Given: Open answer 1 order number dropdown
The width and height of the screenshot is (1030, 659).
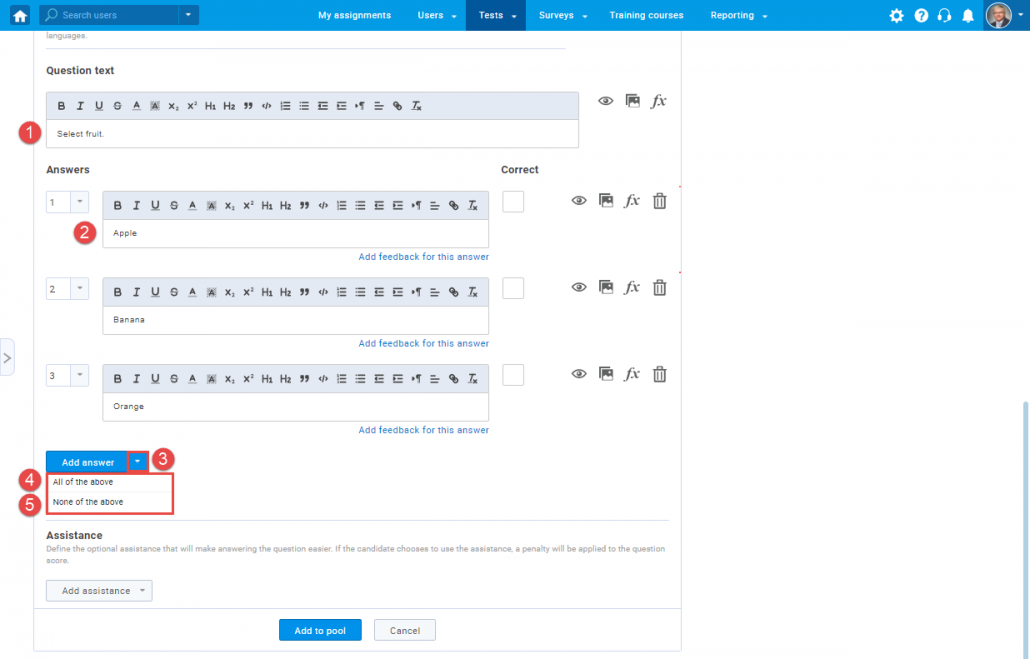Looking at the screenshot, I should [x=79, y=202].
